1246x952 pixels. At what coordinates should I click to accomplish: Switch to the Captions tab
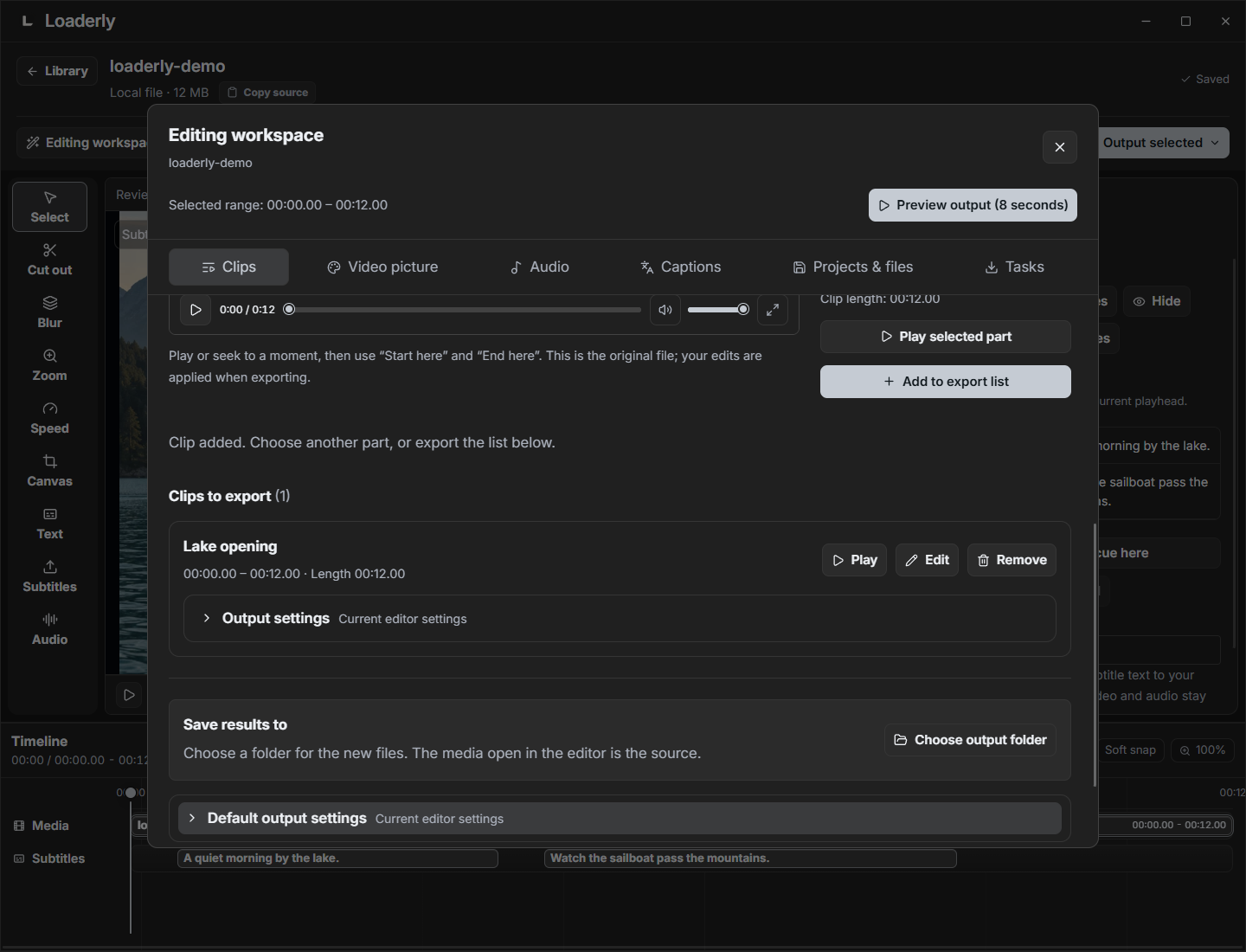pyautogui.click(x=680, y=267)
